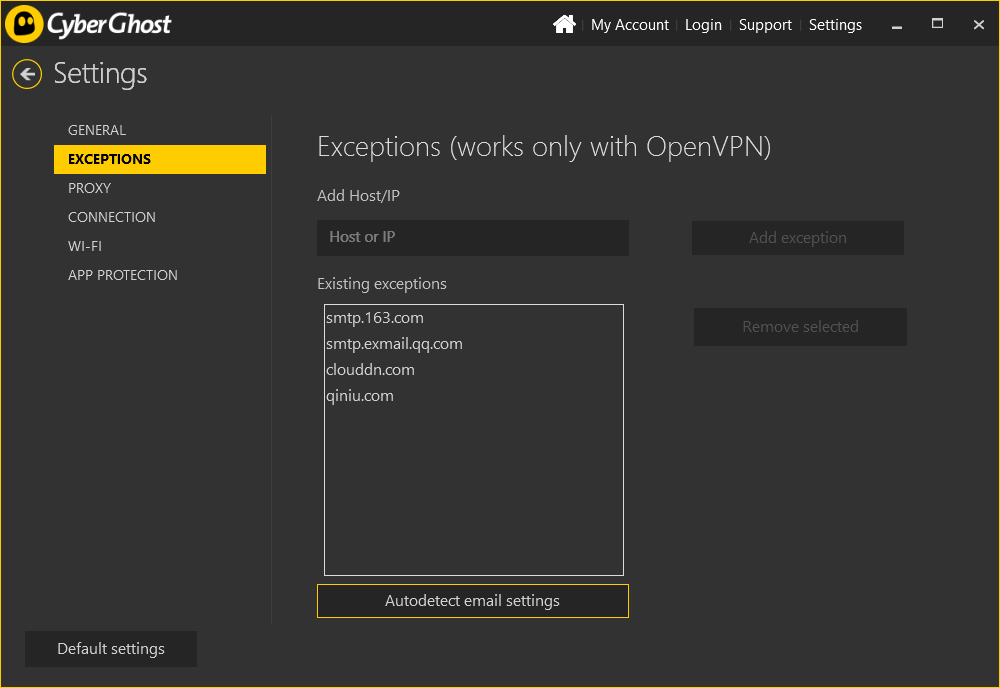Switch to the General settings tab

point(160,130)
